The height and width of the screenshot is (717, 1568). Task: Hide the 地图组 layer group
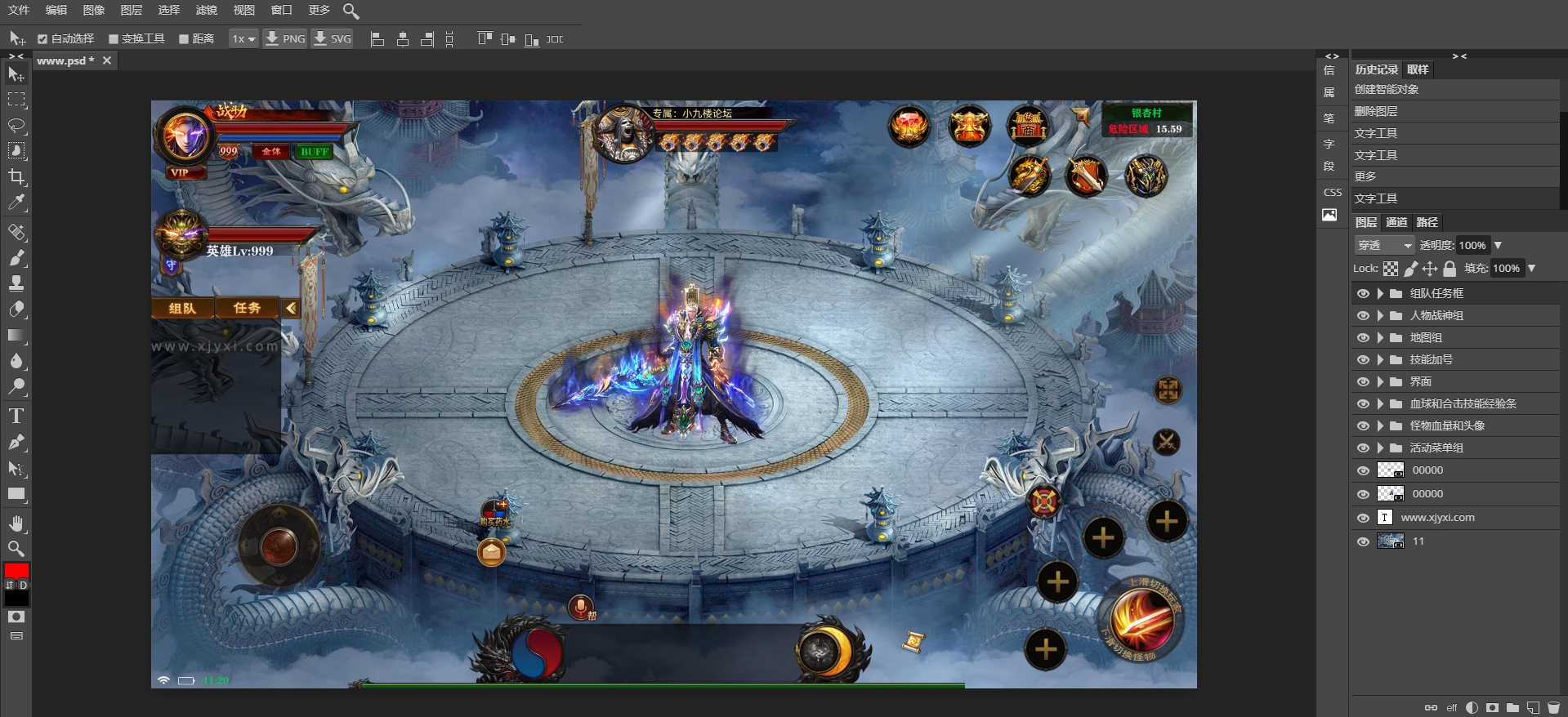(x=1362, y=337)
